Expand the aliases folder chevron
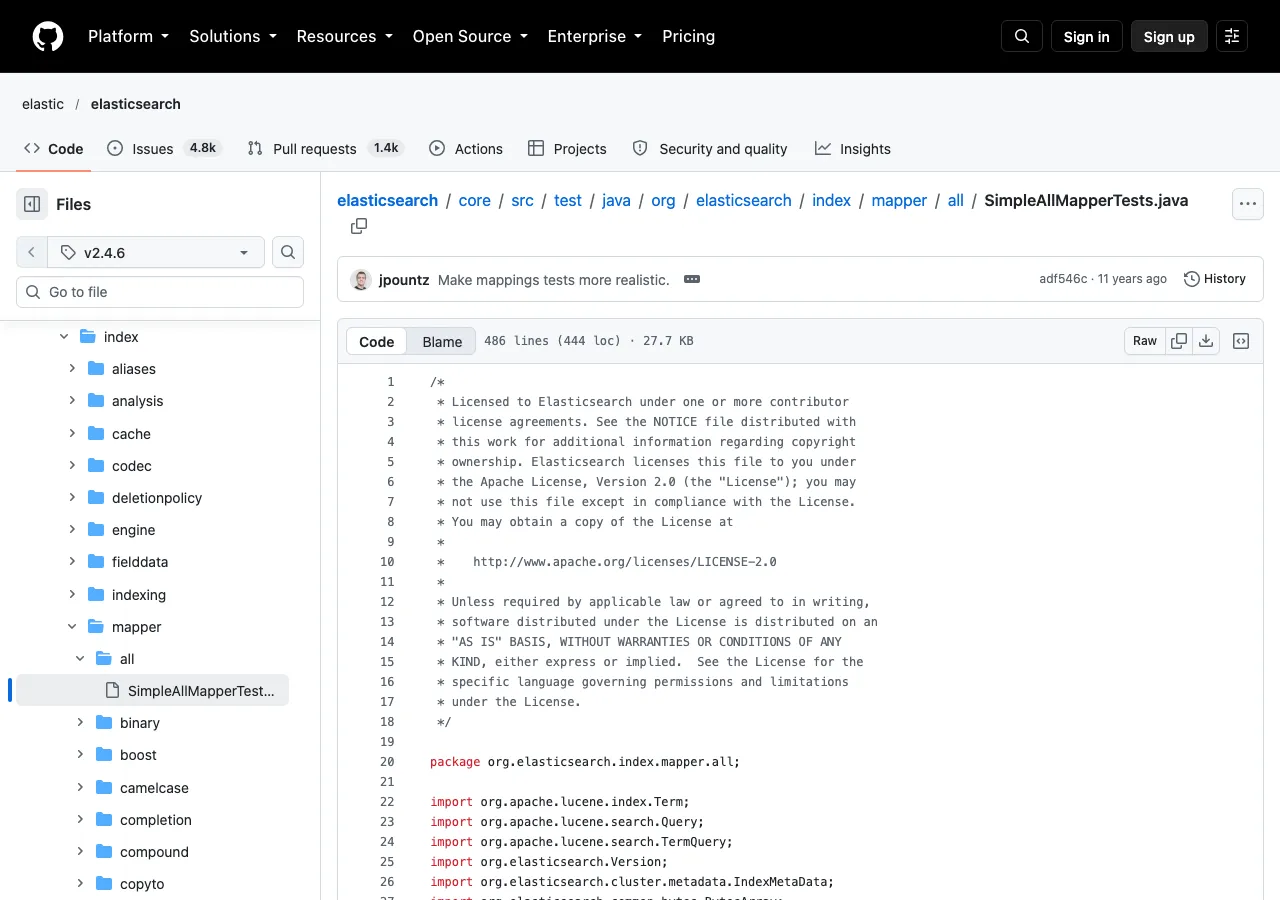Screen dimensions: 1280x900 point(72,369)
